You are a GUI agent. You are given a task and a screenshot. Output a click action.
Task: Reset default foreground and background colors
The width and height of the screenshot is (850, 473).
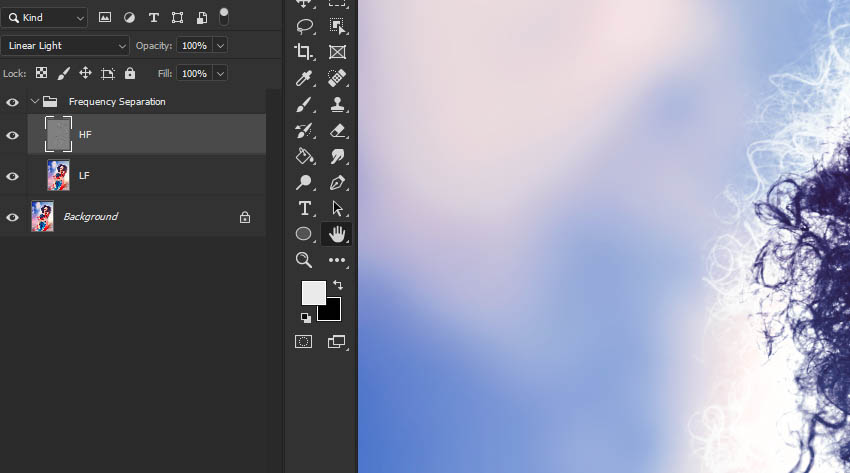pos(306,318)
